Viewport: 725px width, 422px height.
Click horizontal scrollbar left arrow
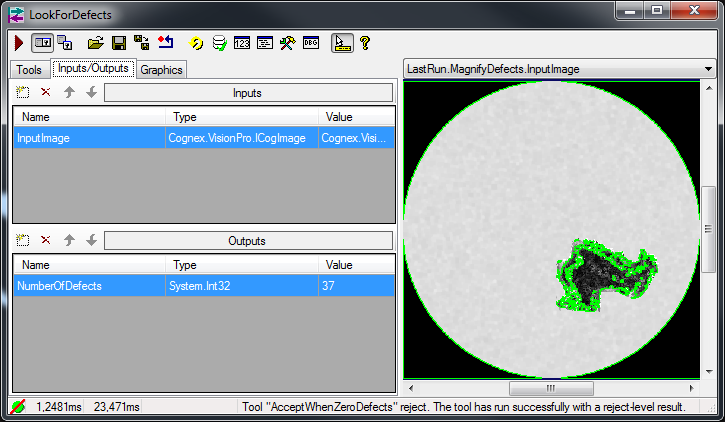(411, 388)
